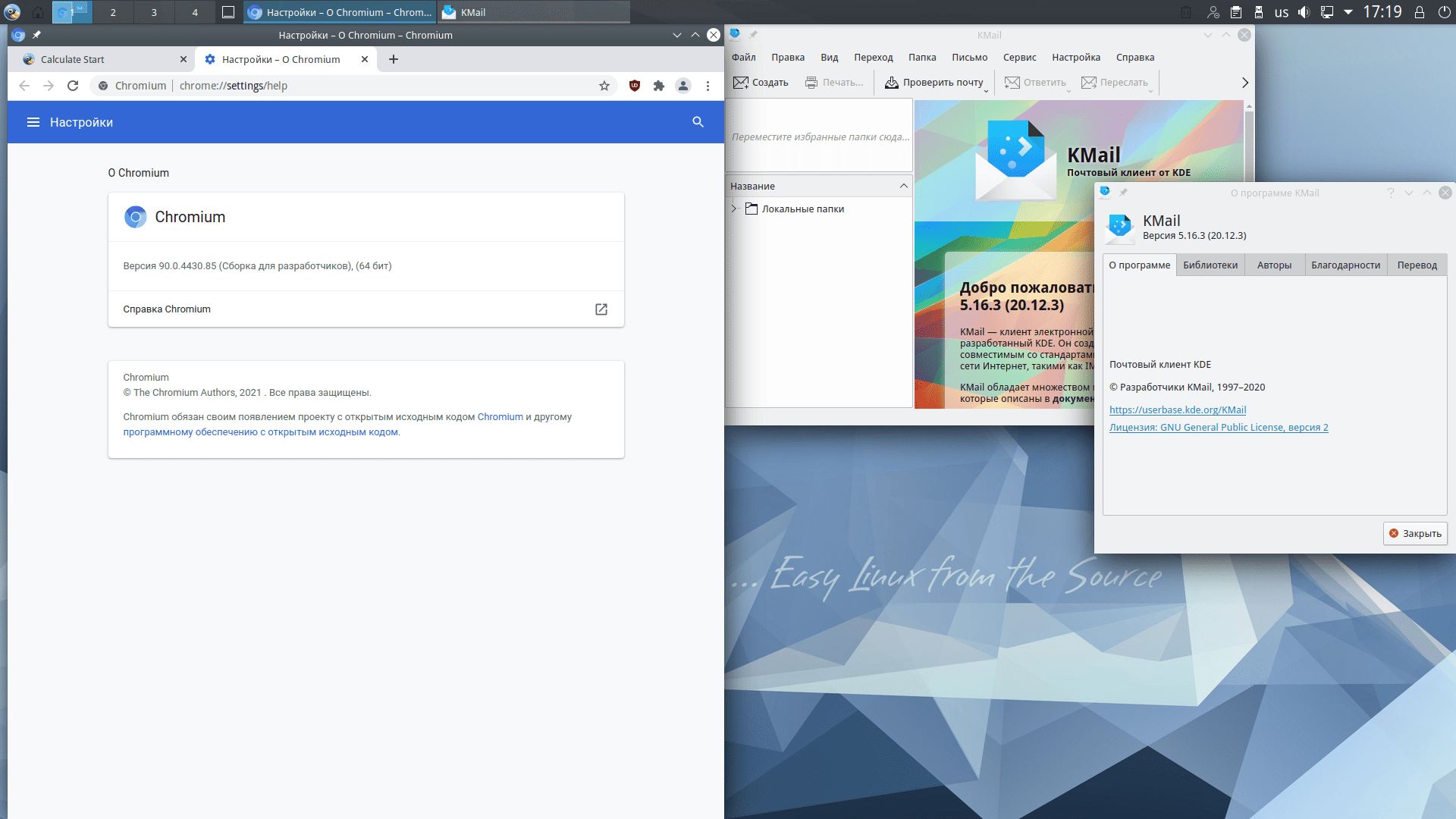Open the Переход menu in KMail
The width and height of the screenshot is (1456, 819).
click(x=874, y=58)
